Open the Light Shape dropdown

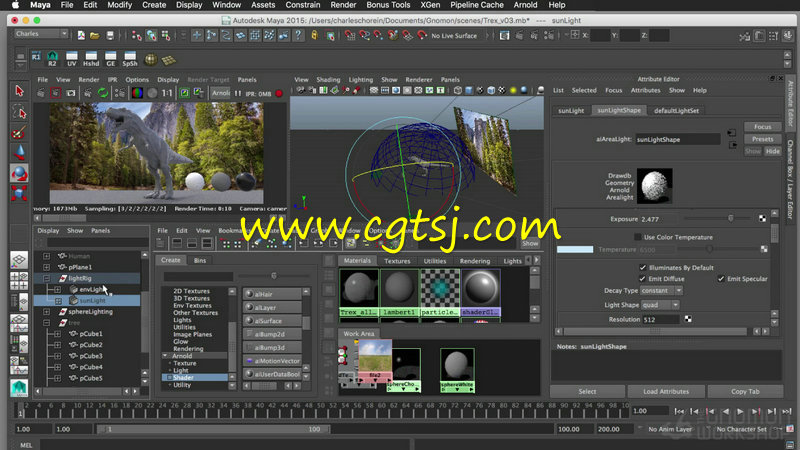[660, 305]
